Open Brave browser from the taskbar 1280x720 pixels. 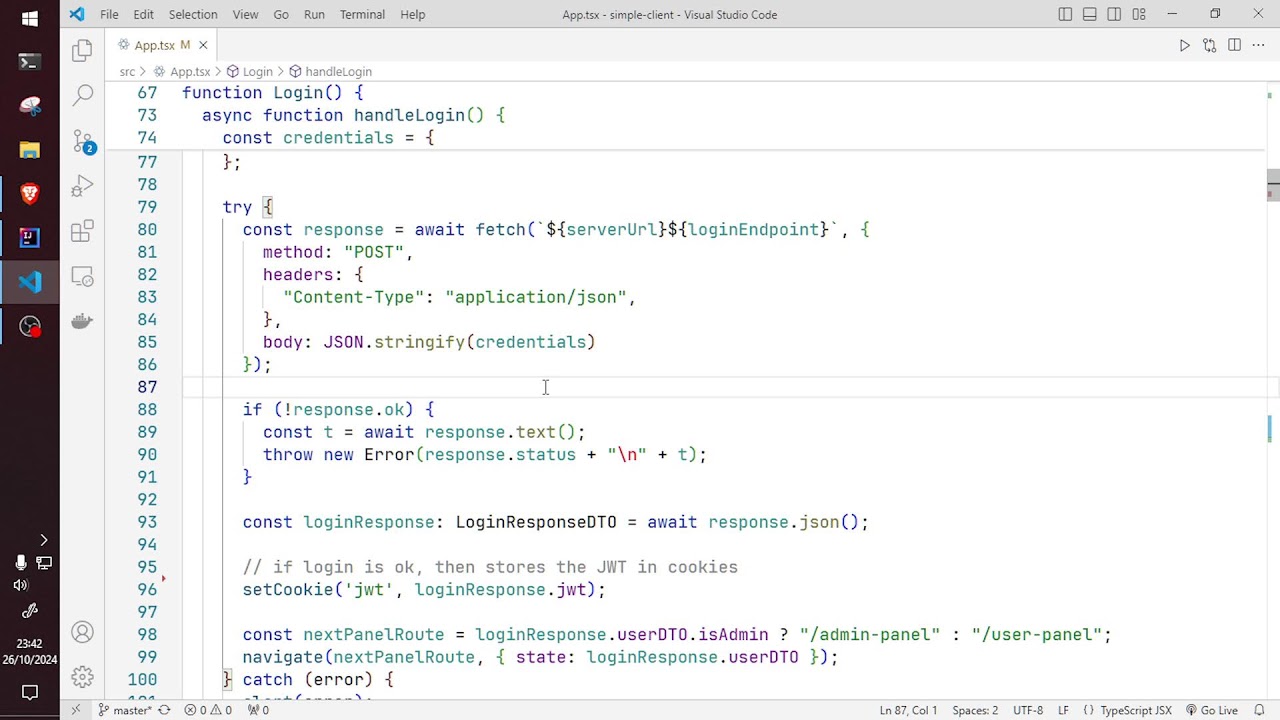[29, 194]
